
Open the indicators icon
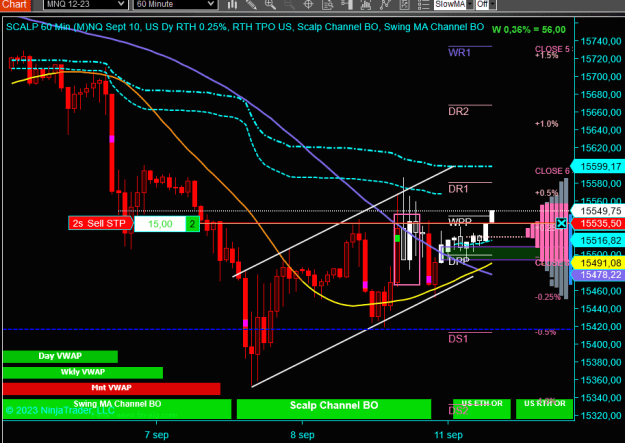pos(366,4)
